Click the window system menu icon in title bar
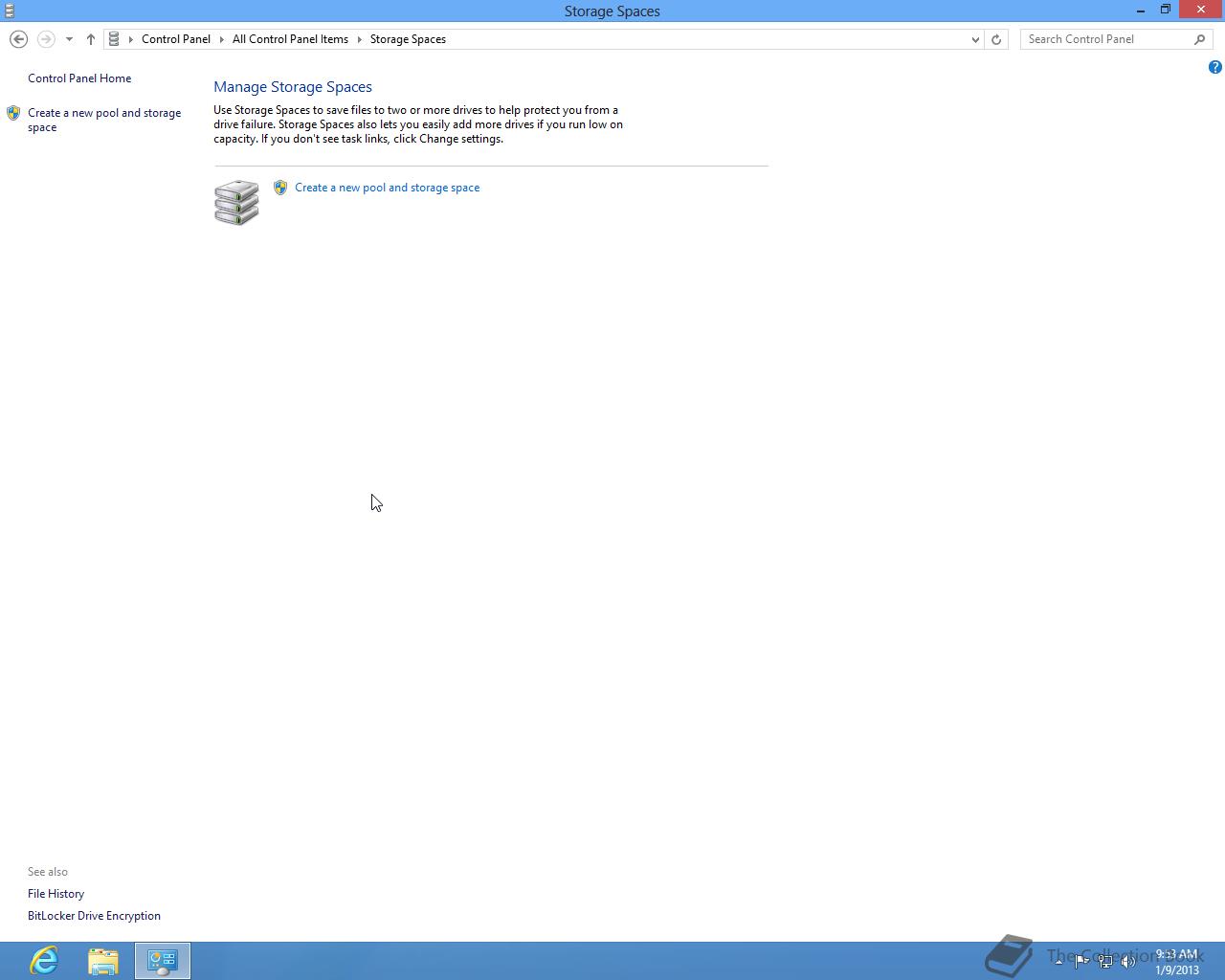 click(10, 11)
